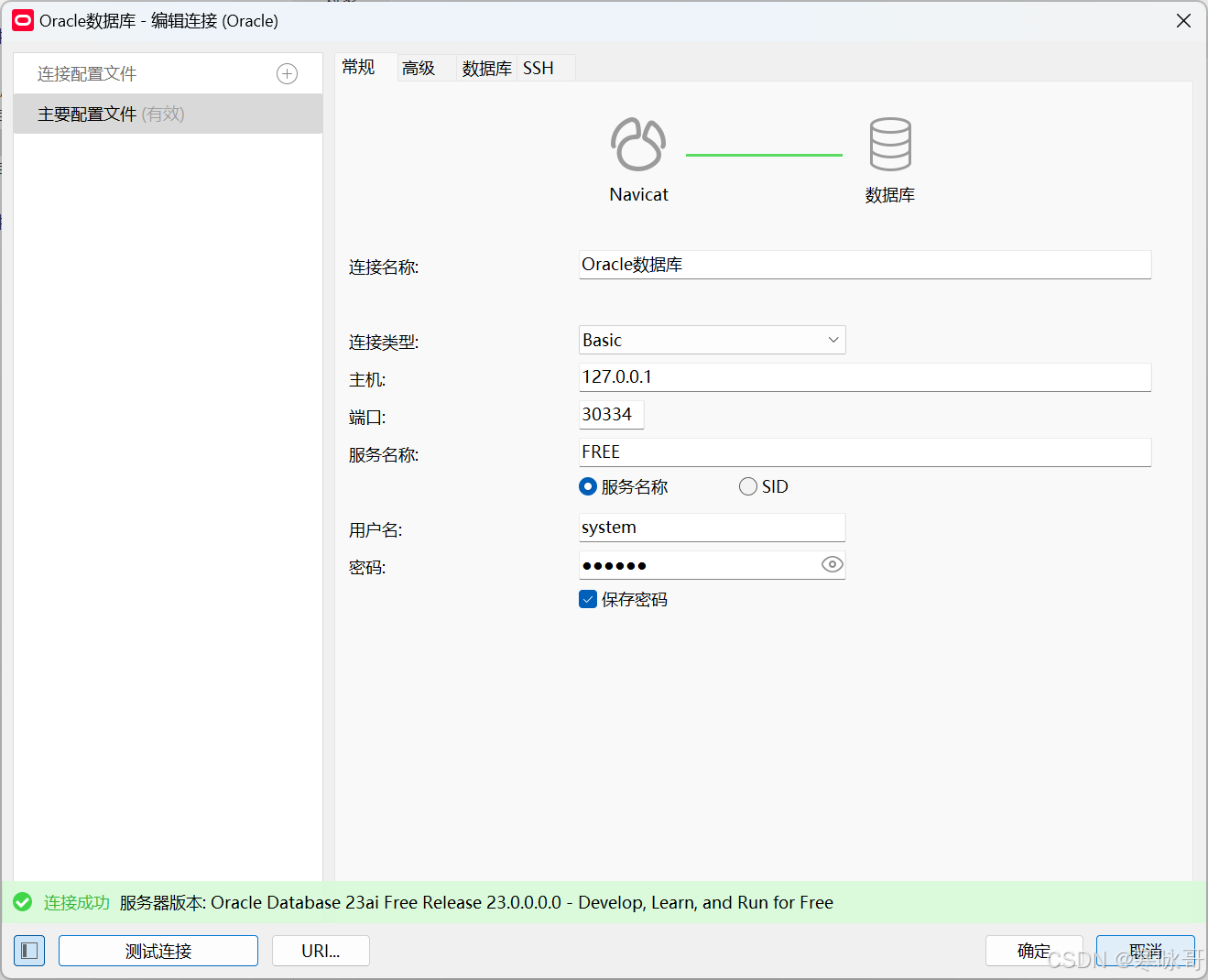Reveal password with the eye icon
This screenshot has height=980, width=1208.
click(832, 564)
